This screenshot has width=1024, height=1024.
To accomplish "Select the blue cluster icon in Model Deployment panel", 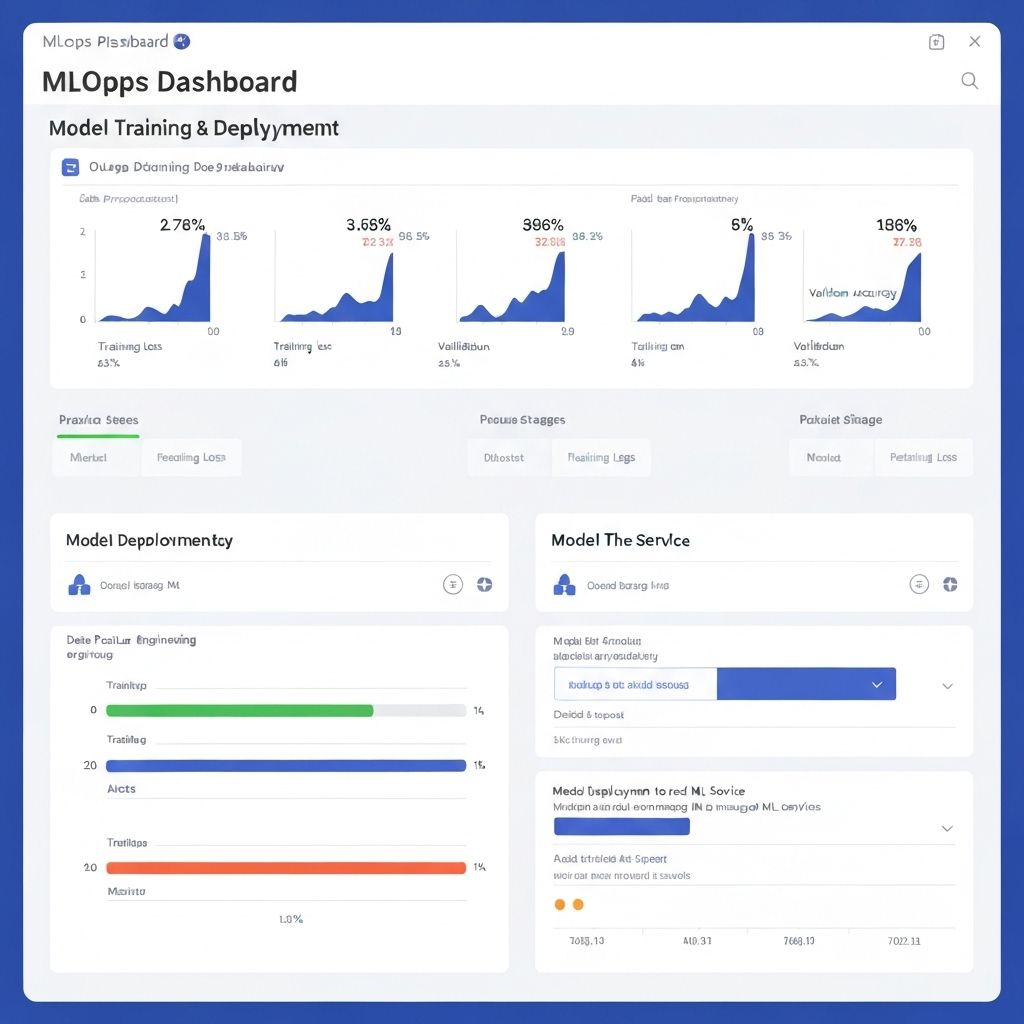I will pos(78,584).
